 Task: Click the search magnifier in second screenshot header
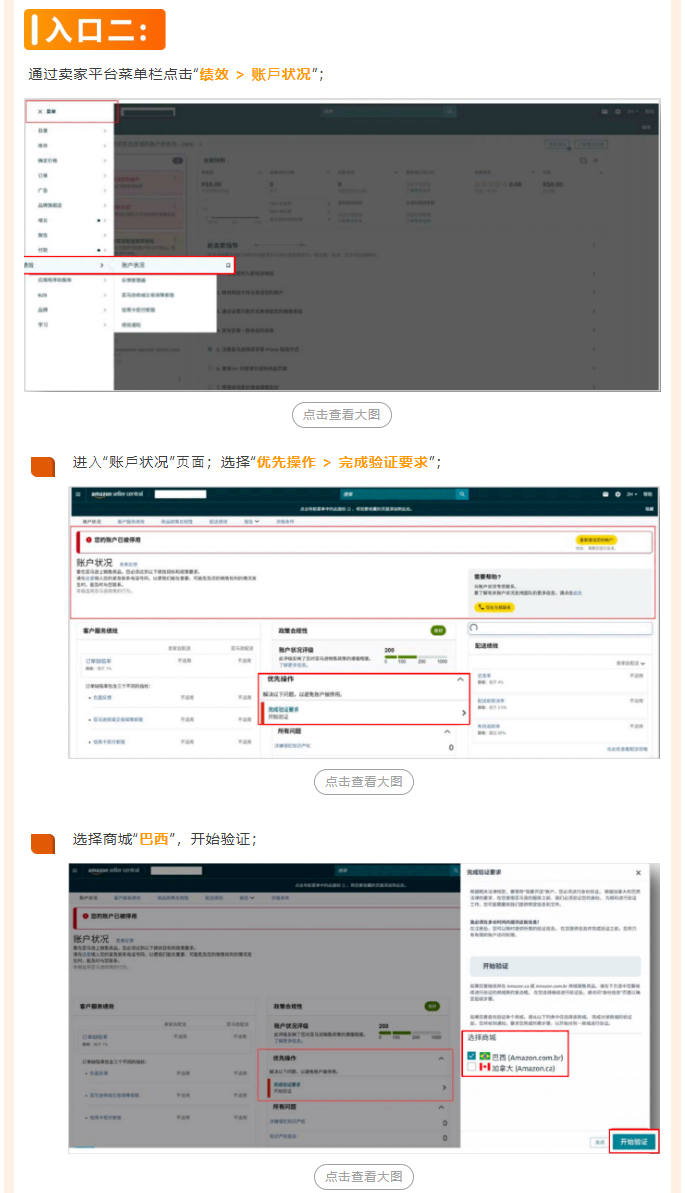click(x=462, y=494)
